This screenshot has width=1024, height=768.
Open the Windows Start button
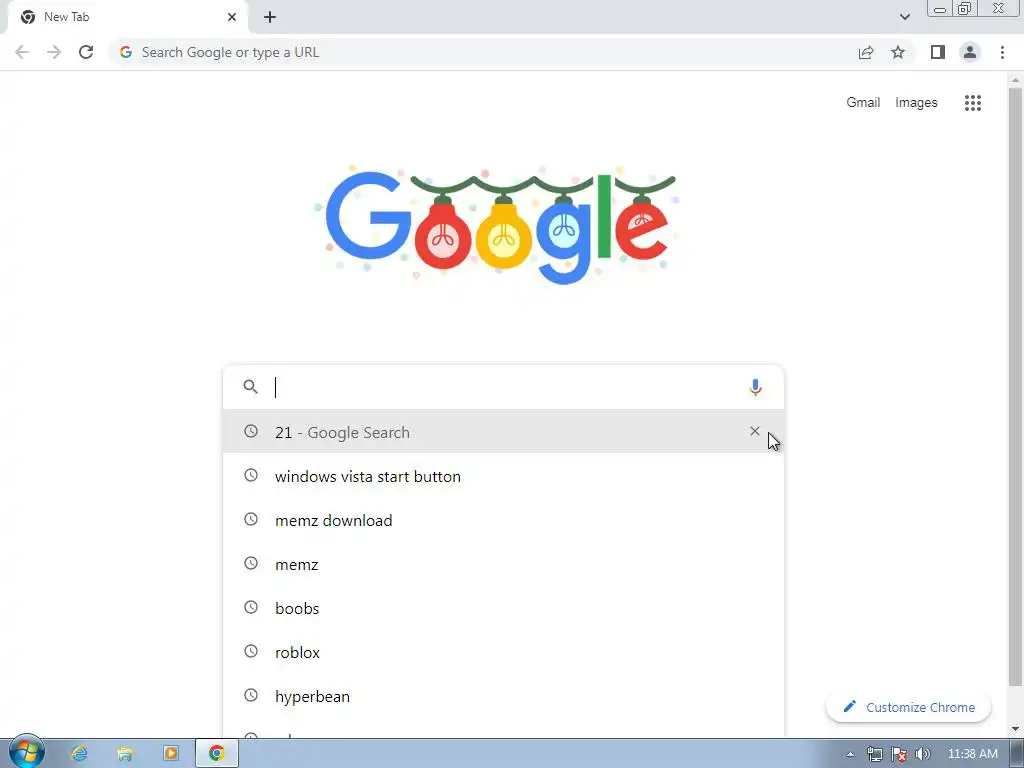pyautogui.click(x=26, y=752)
